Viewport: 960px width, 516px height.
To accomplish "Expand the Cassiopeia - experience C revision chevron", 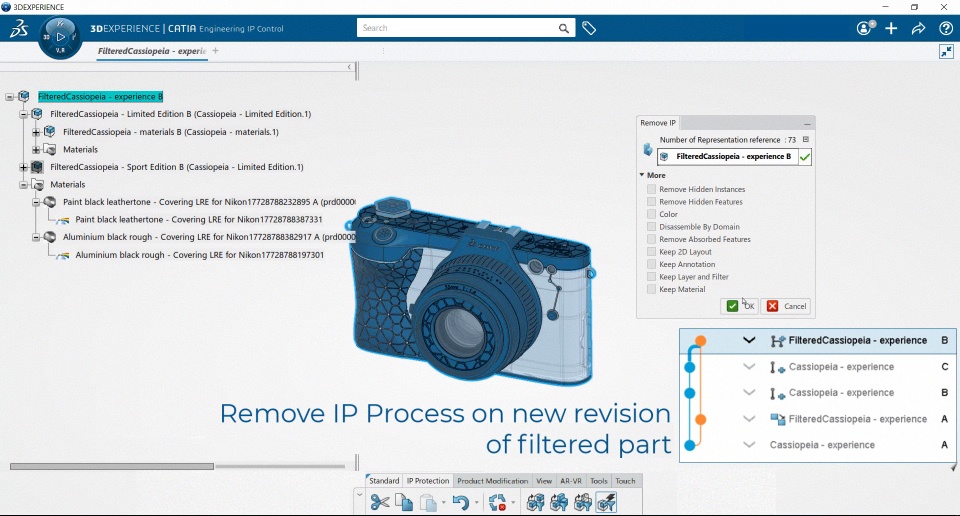I will (x=749, y=367).
